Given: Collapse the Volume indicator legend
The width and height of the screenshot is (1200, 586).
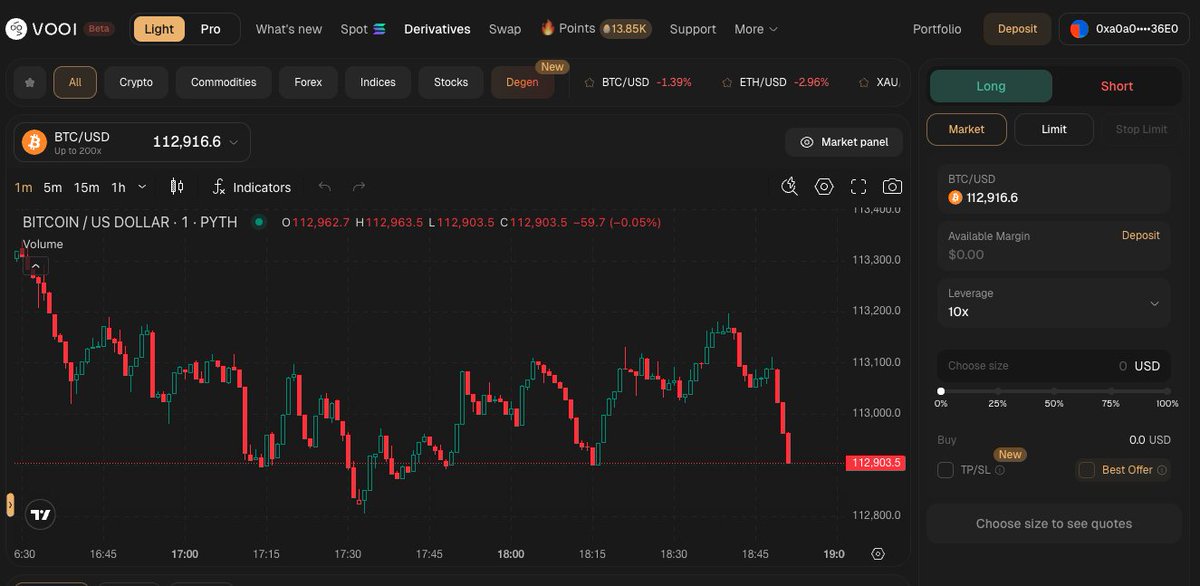Looking at the screenshot, I should tap(36, 266).
